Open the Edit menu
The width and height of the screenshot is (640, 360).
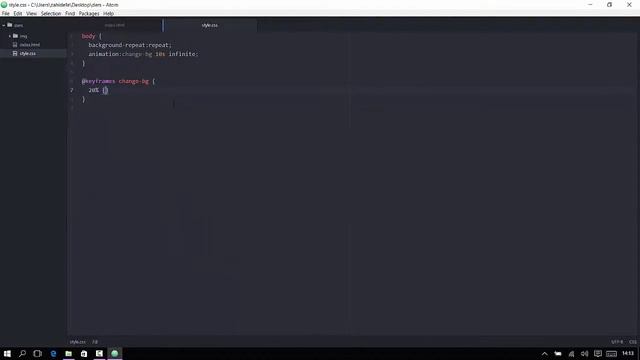[18, 13]
